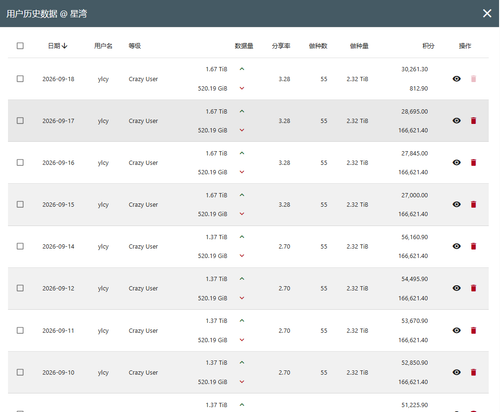Click the points value 54,495.90
Image resolution: width=500 pixels, height=412 pixels.
(x=415, y=279)
